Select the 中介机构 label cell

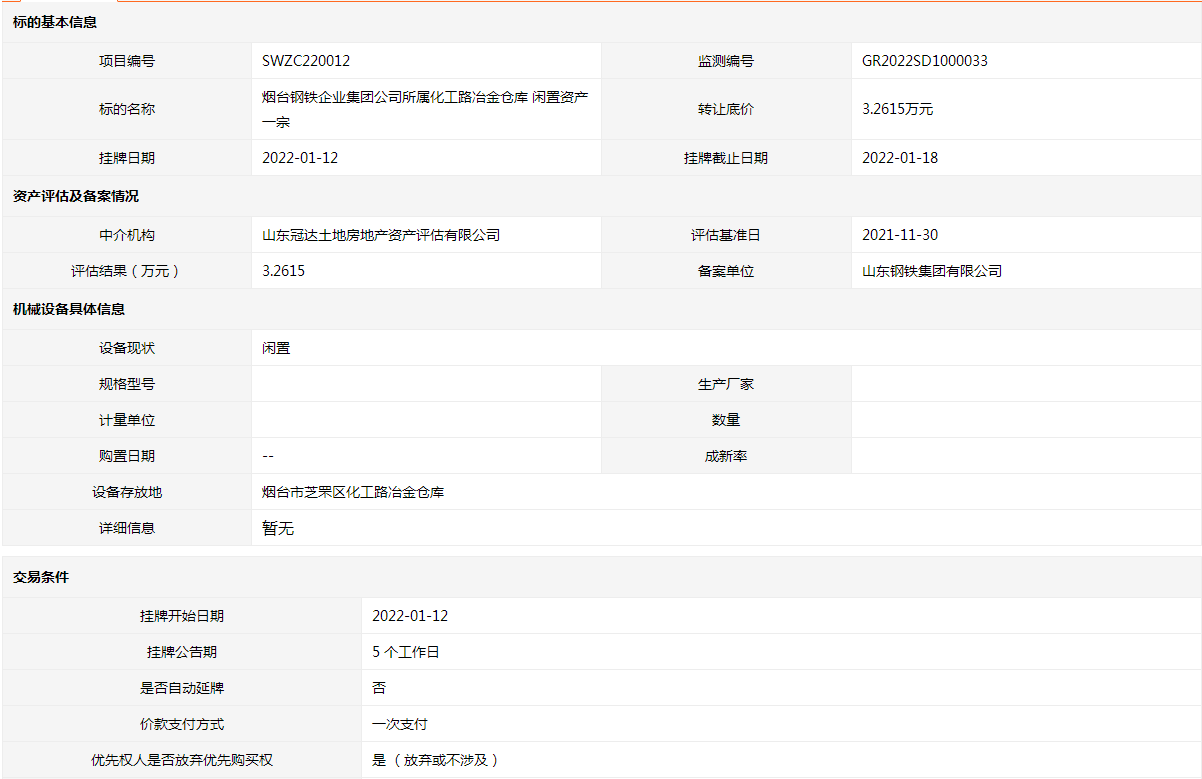127,235
